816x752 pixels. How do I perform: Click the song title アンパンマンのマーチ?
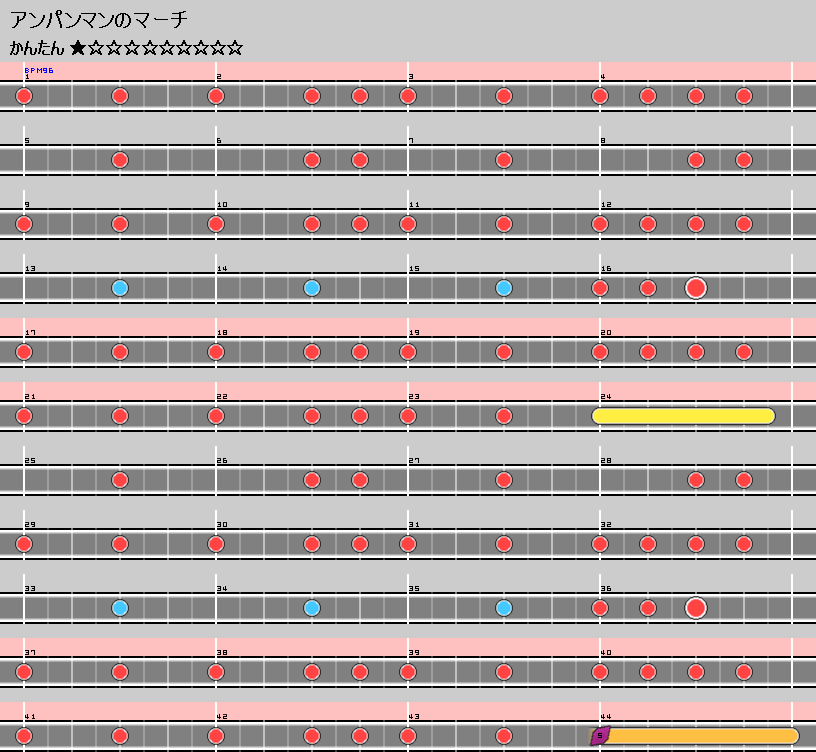point(99,20)
